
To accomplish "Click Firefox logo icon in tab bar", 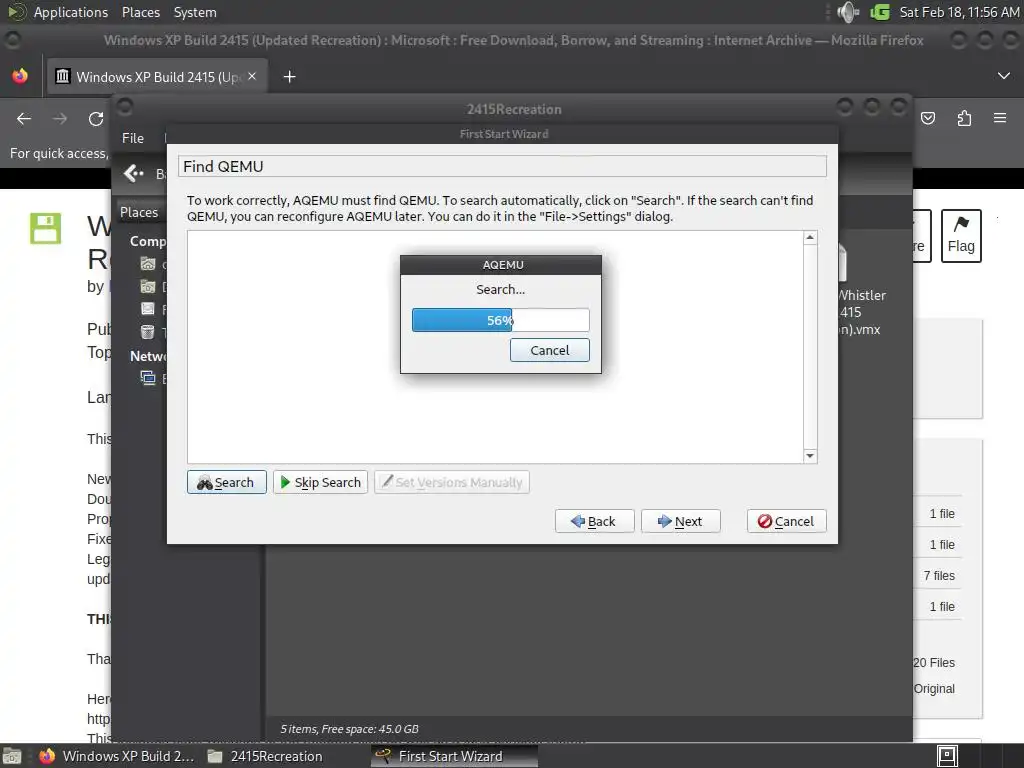I will coord(20,76).
